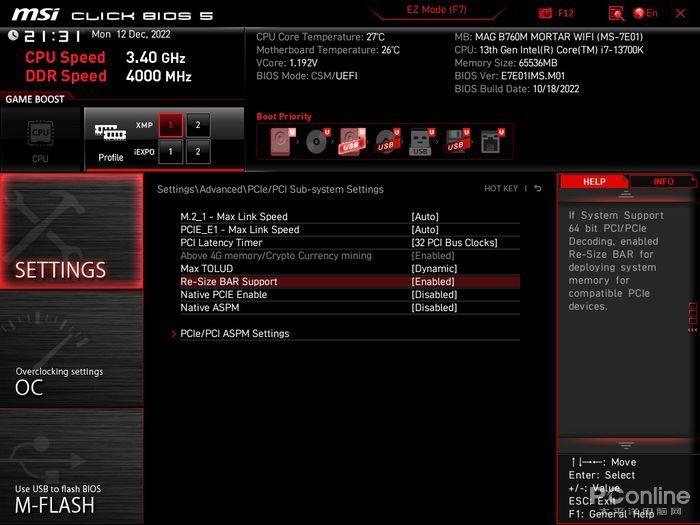
Task: Change PCI Latency Timer value option
Action: pyautogui.click(x=454, y=243)
